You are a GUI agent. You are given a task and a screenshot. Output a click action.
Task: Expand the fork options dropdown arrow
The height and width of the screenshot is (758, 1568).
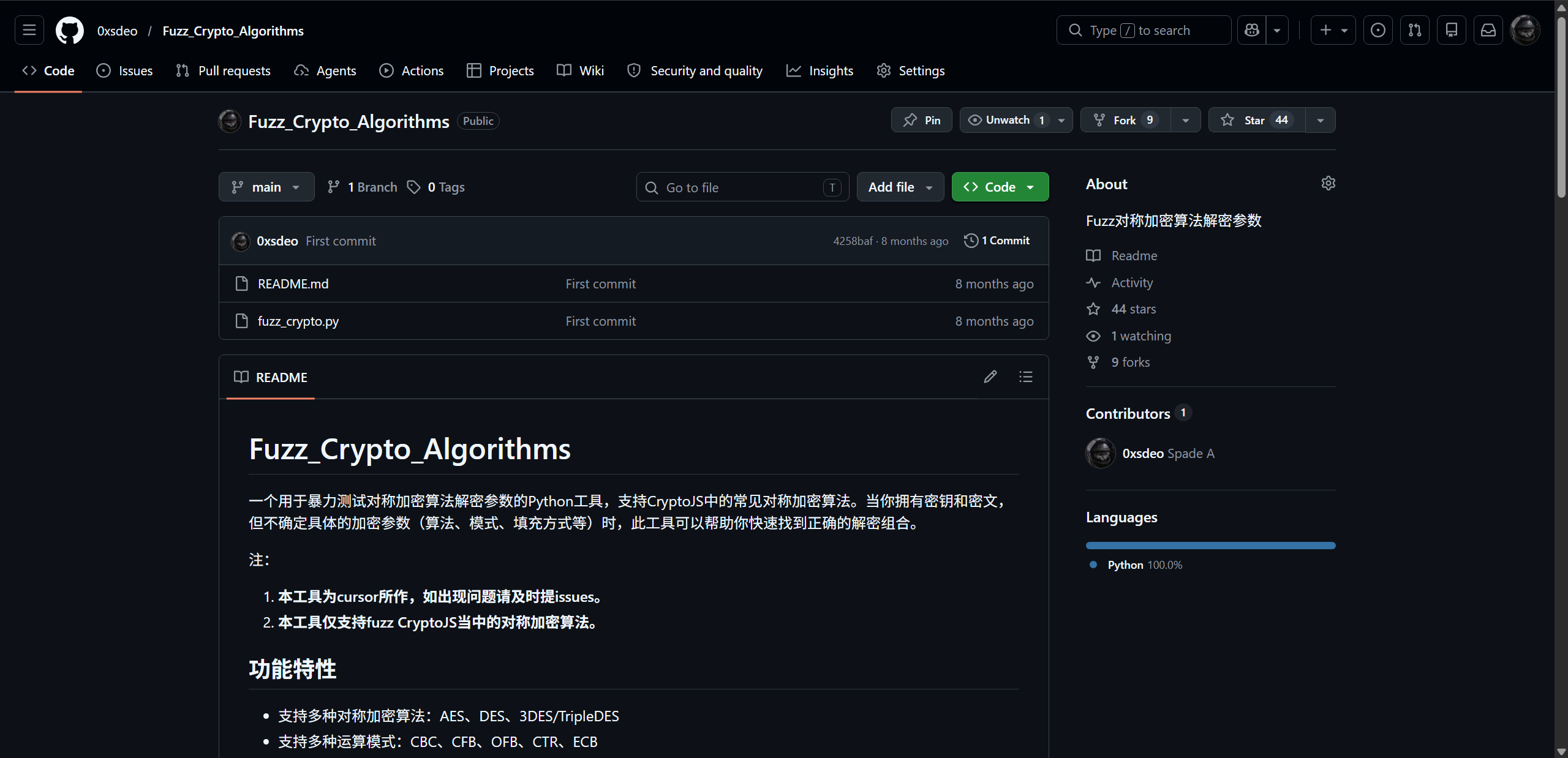[1186, 120]
